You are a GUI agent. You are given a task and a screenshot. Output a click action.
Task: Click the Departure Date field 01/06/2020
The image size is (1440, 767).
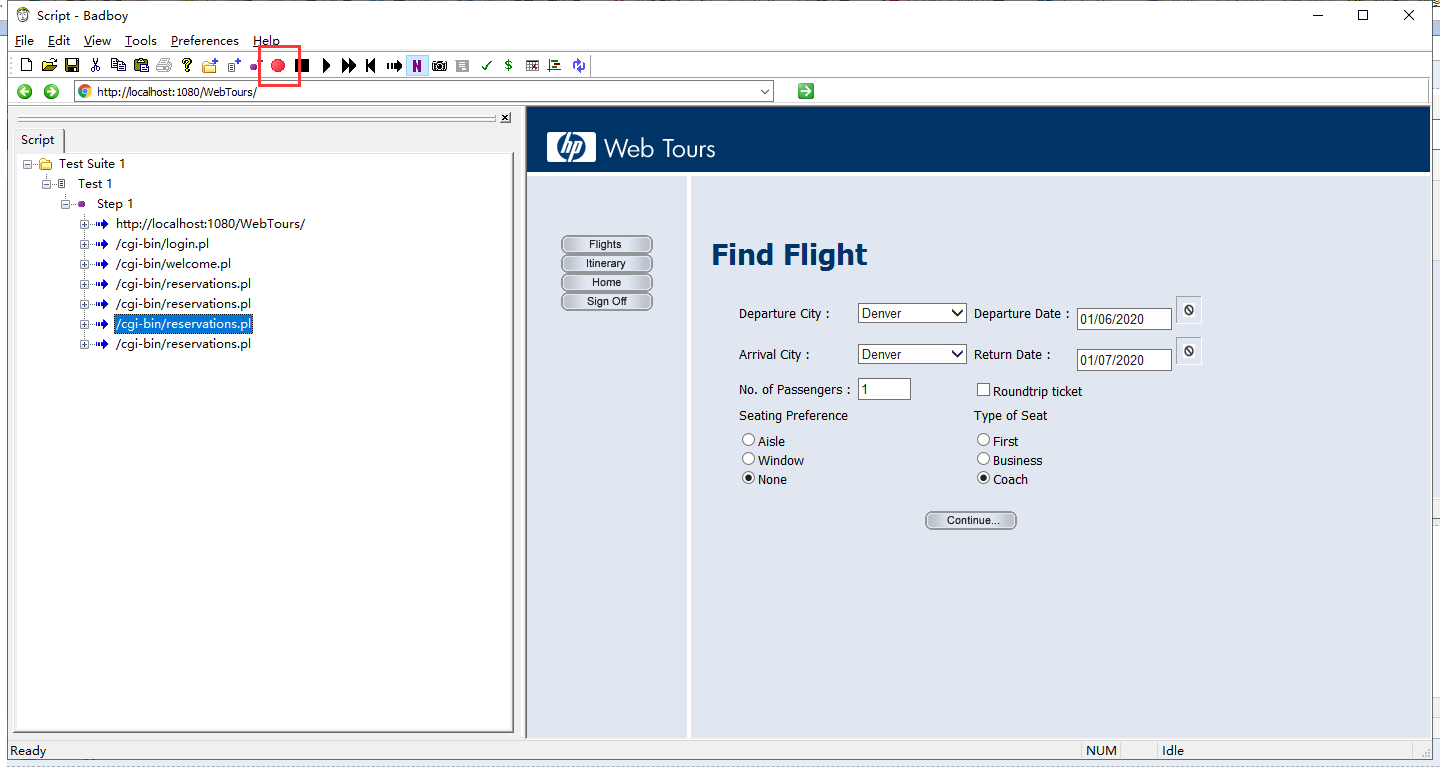1124,319
